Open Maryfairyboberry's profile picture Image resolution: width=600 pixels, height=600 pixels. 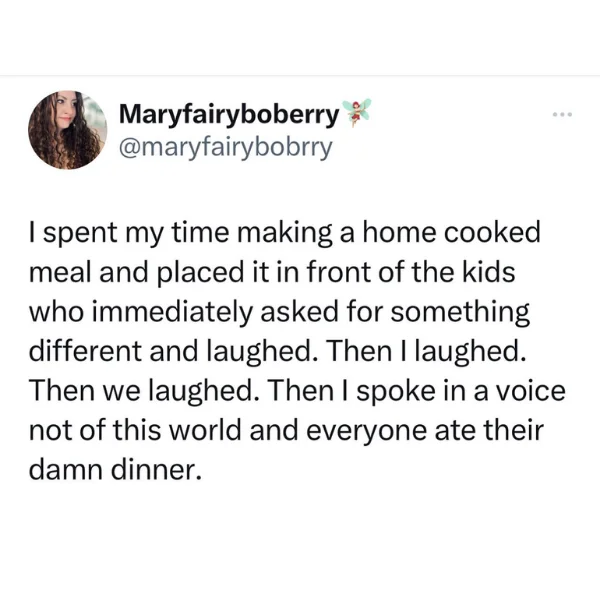pyautogui.click(x=68, y=130)
